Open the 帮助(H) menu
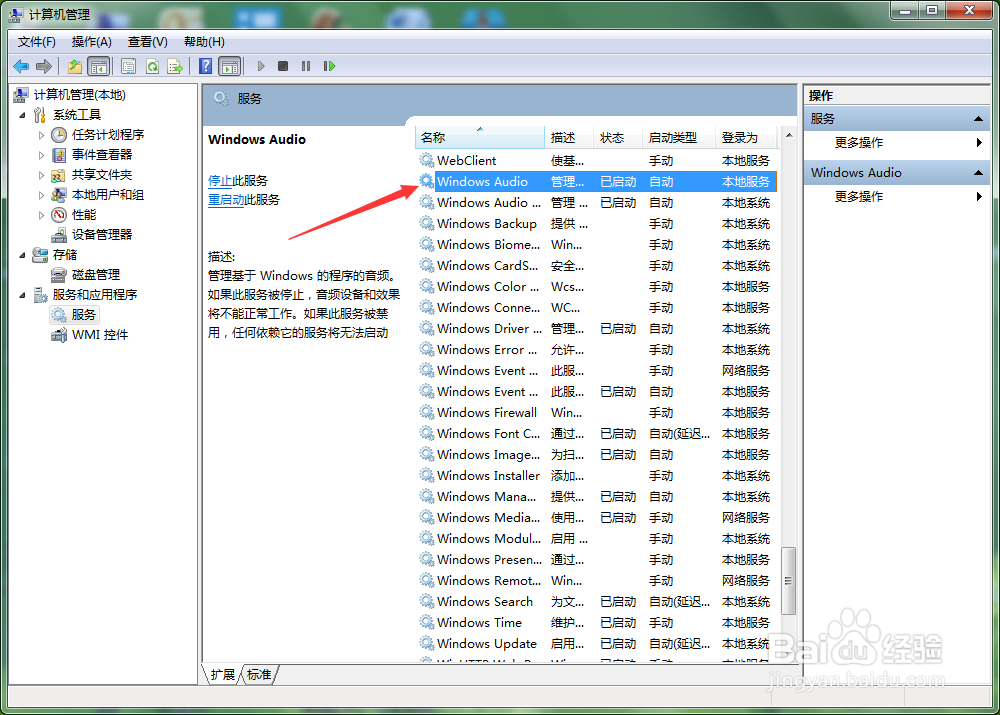This screenshot has height=715, width=1000. (204, 42)
